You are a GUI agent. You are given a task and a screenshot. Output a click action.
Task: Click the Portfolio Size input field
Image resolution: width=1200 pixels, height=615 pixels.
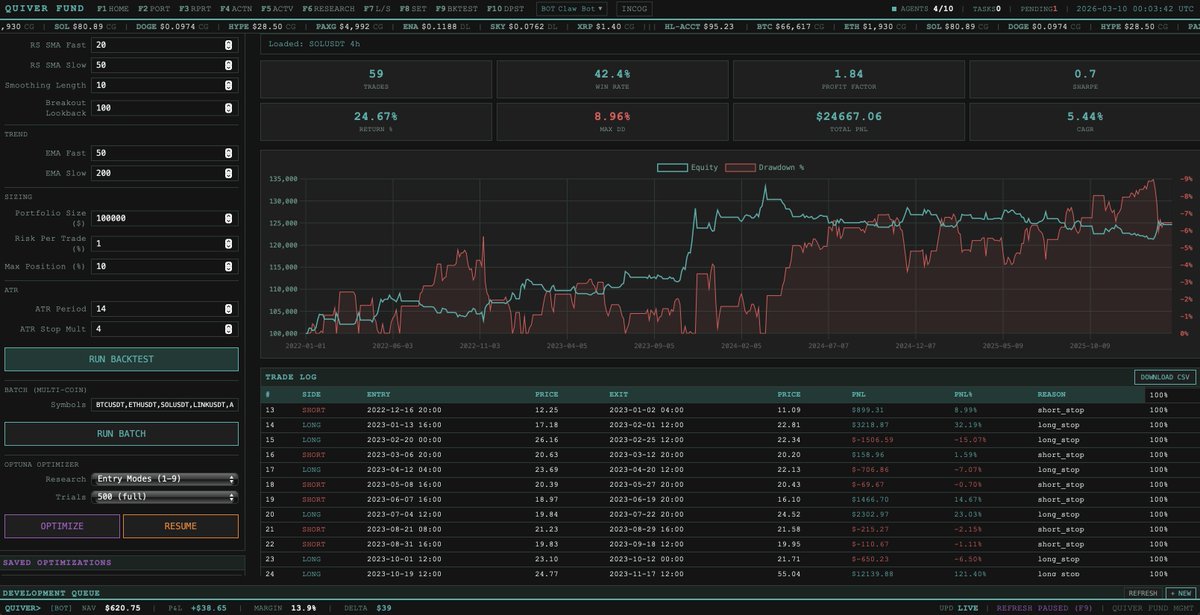[x=164, y=217]
